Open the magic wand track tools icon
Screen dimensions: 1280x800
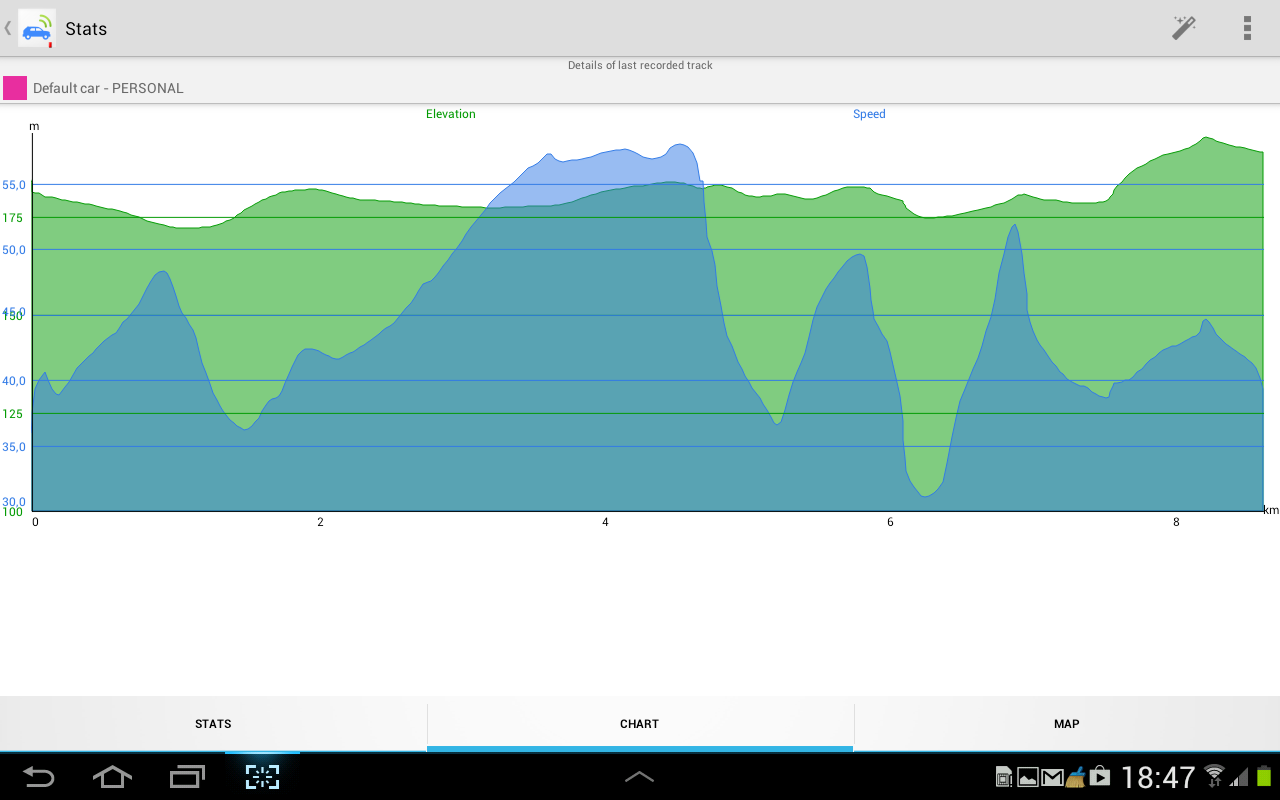pos(1183,28)
